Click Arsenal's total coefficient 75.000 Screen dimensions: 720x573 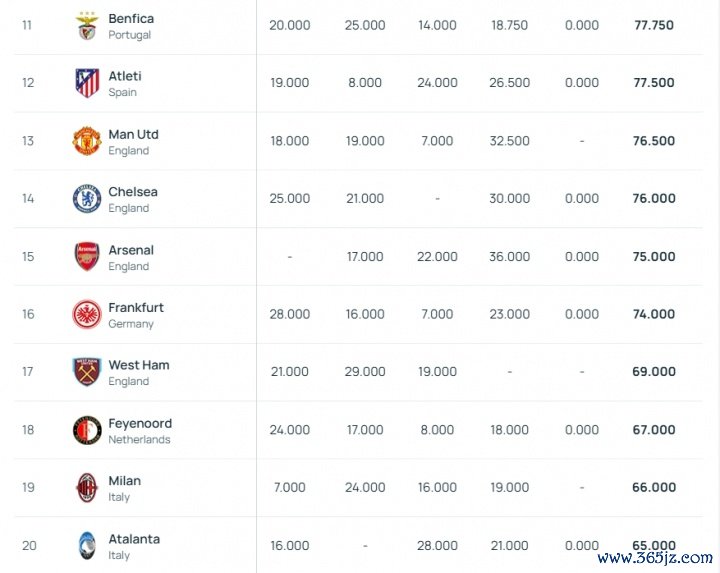654,257
